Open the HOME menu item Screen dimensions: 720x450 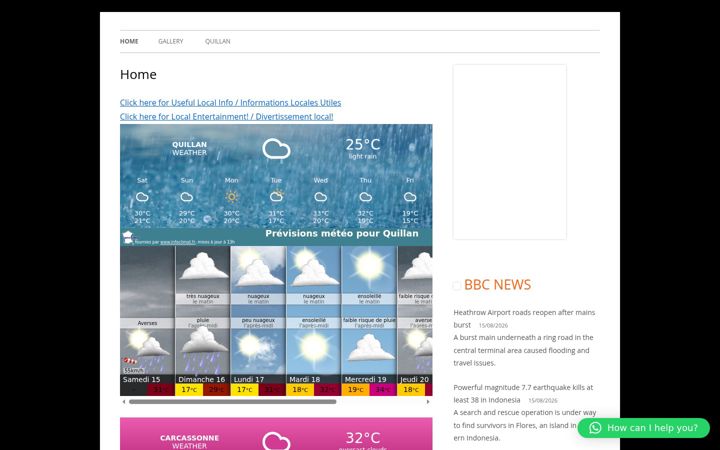click(129, 41)
